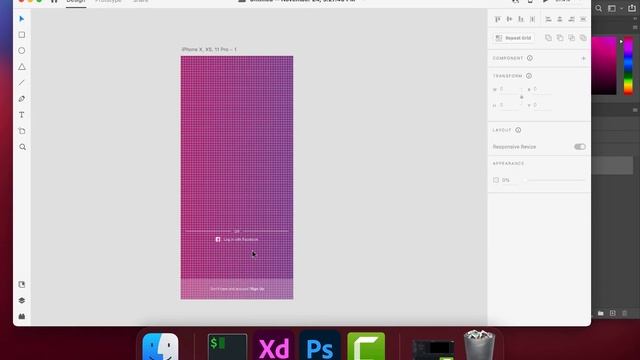Click the 0% opacity value field
Screen dimensions: 640x360
[x=506, y=180]
